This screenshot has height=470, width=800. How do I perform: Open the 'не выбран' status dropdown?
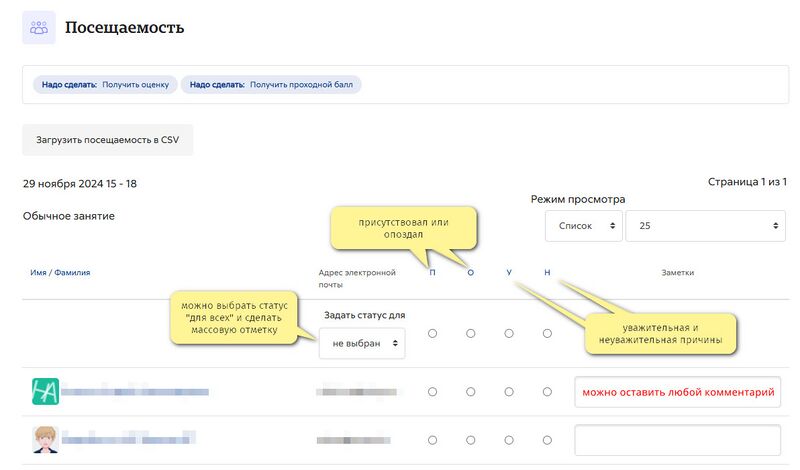point(362,343)
